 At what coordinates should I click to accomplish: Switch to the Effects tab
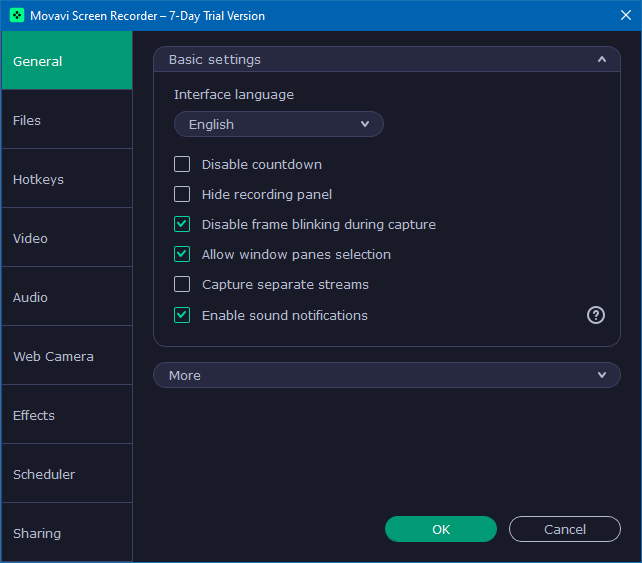tap(66, 415)
